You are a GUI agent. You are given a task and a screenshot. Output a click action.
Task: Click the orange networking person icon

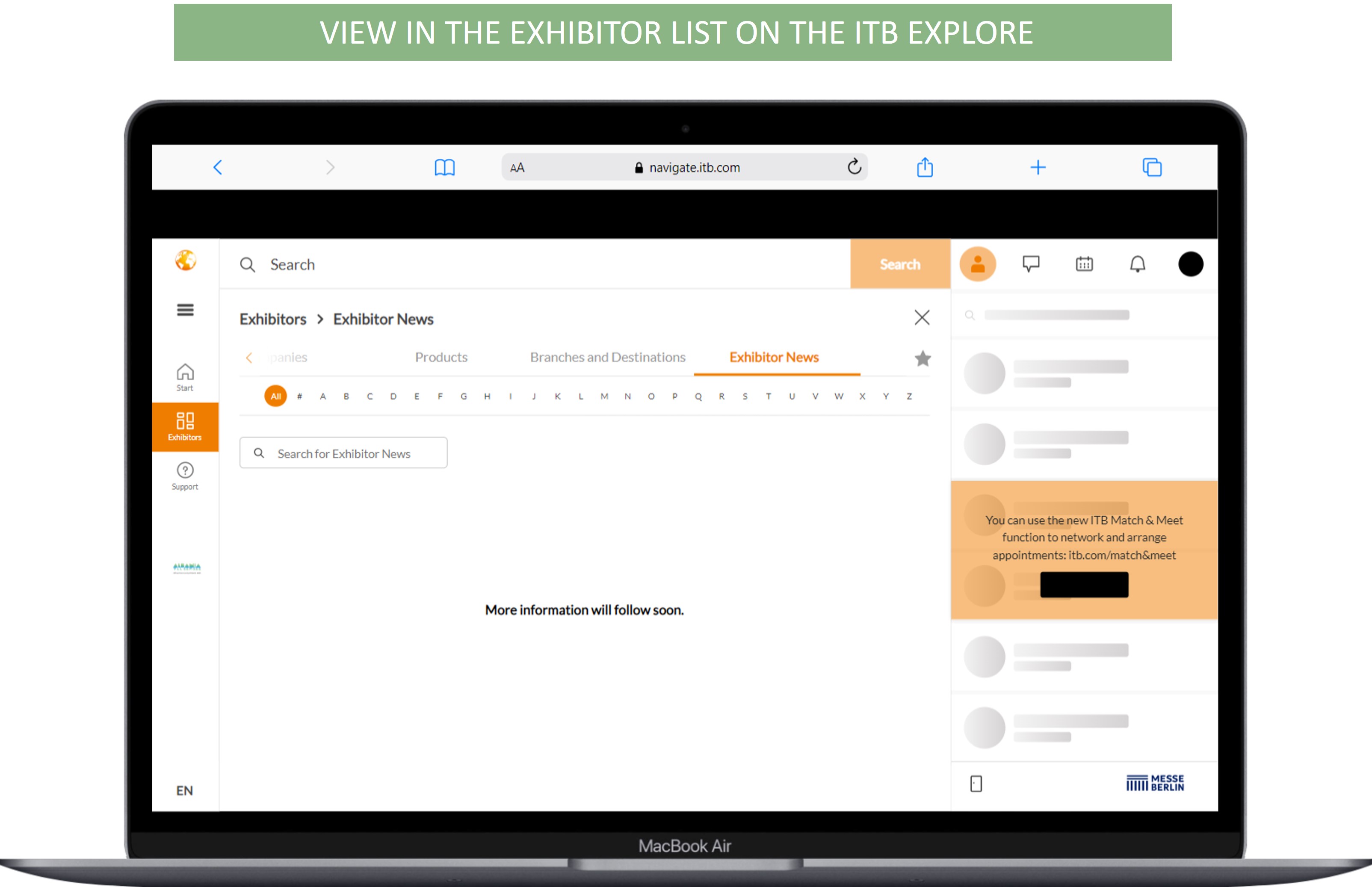pos(977,264)
